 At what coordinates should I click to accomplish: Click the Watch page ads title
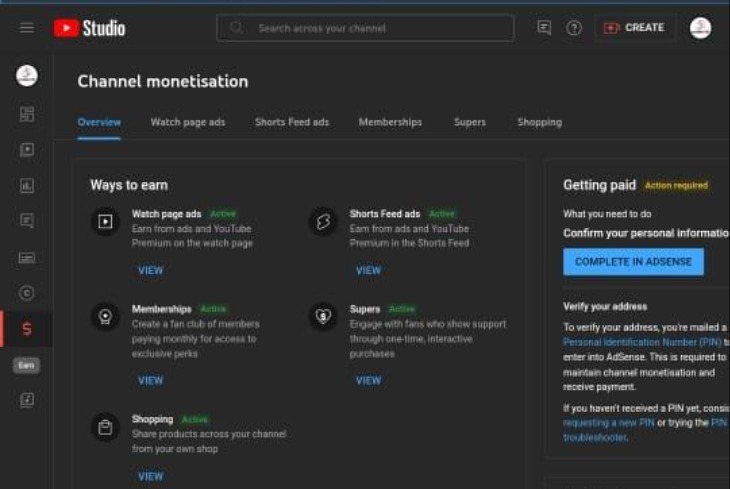coord(167,214)
